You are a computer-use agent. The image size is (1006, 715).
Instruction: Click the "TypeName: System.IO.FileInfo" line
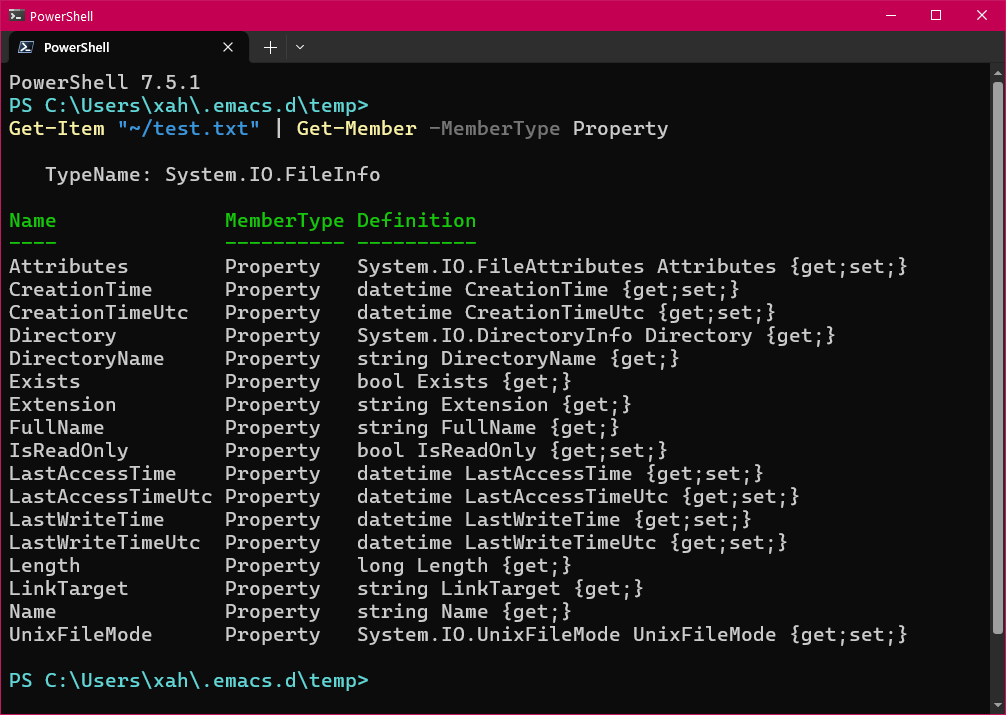(212, 175)
